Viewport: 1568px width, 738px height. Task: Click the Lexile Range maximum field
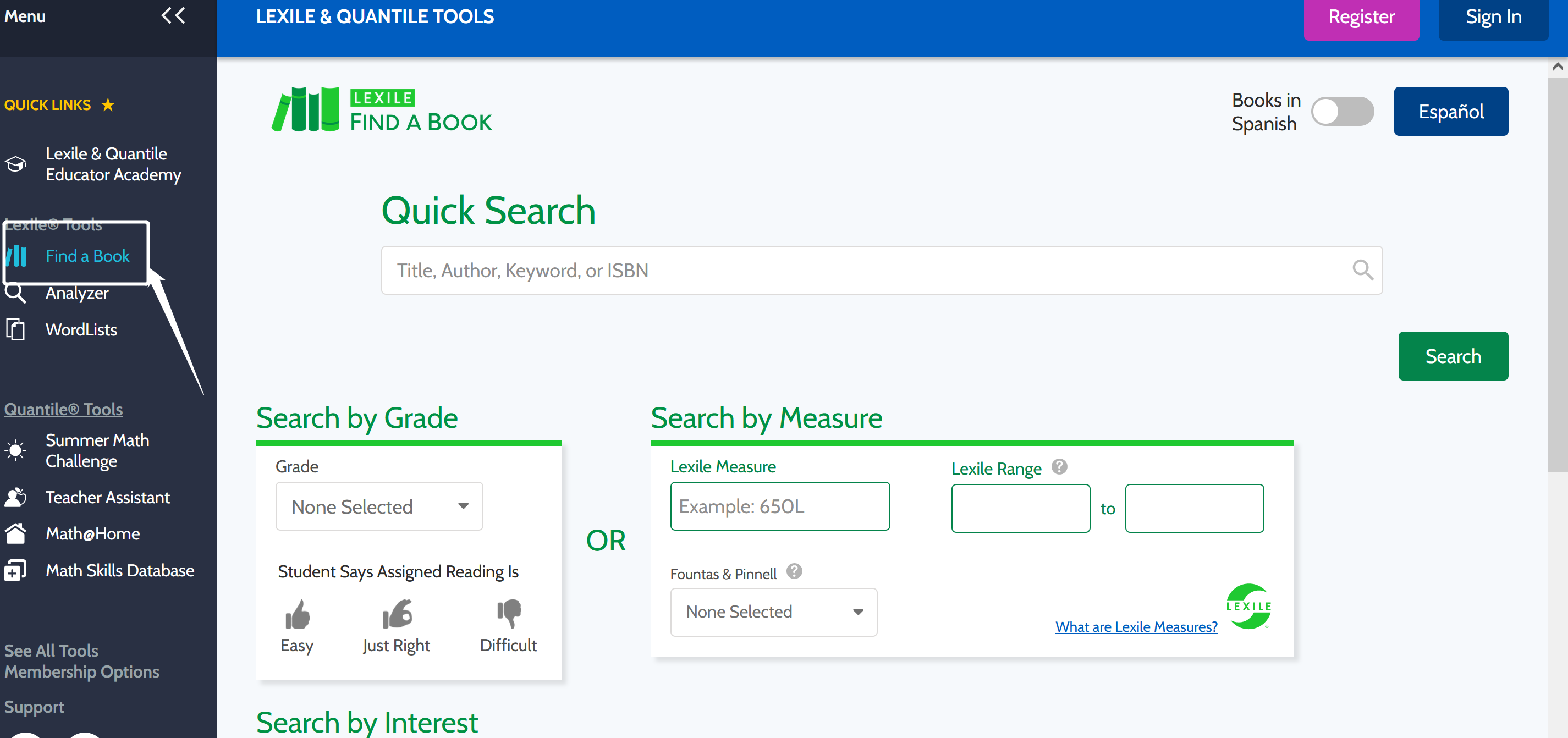pos(1194,508)
